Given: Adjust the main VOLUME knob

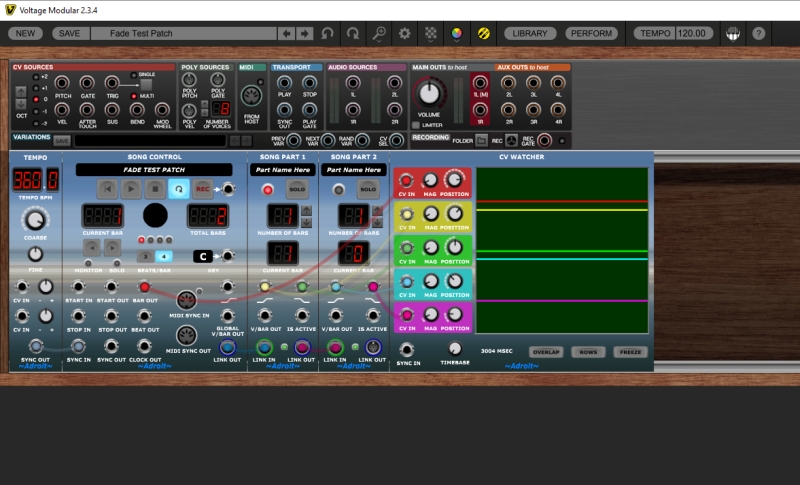Looking at the screenshot, I should tap(429, 93).
